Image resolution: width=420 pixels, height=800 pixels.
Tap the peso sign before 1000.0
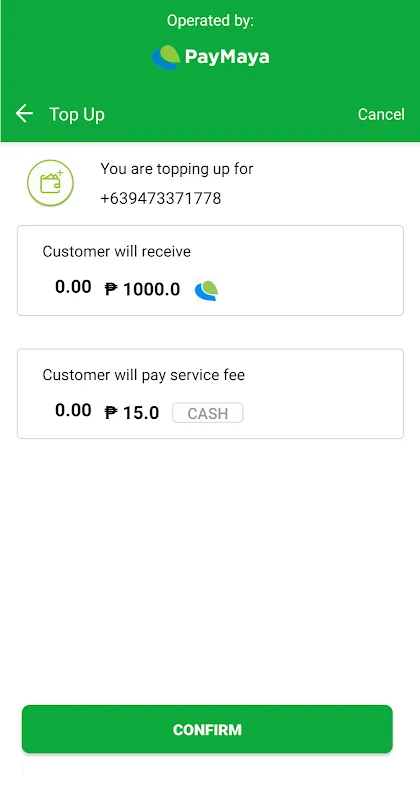[x=111, y=290]
